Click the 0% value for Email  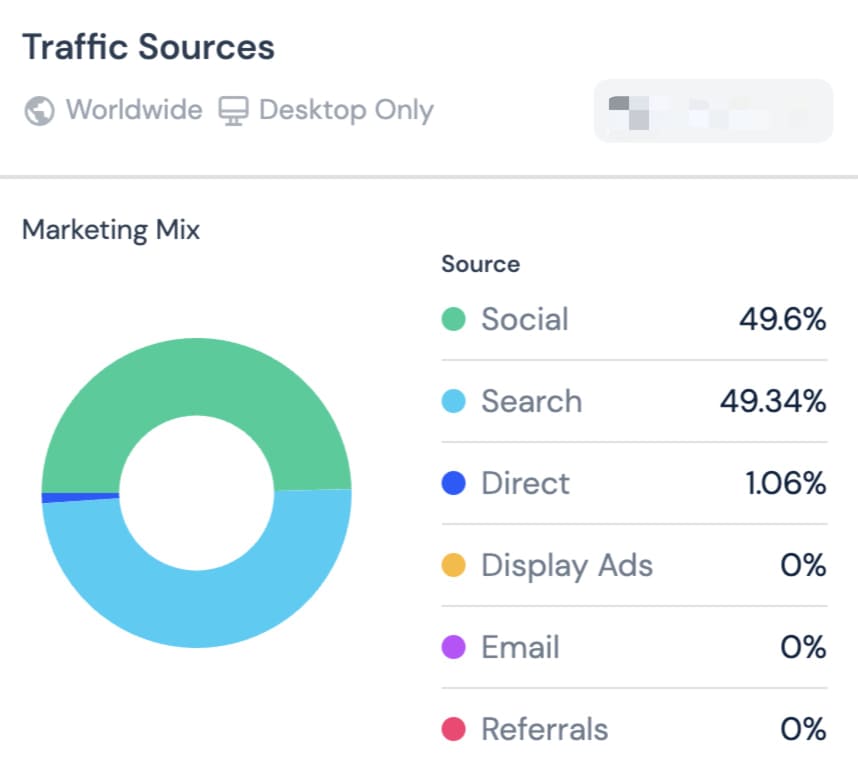[803, 648]
